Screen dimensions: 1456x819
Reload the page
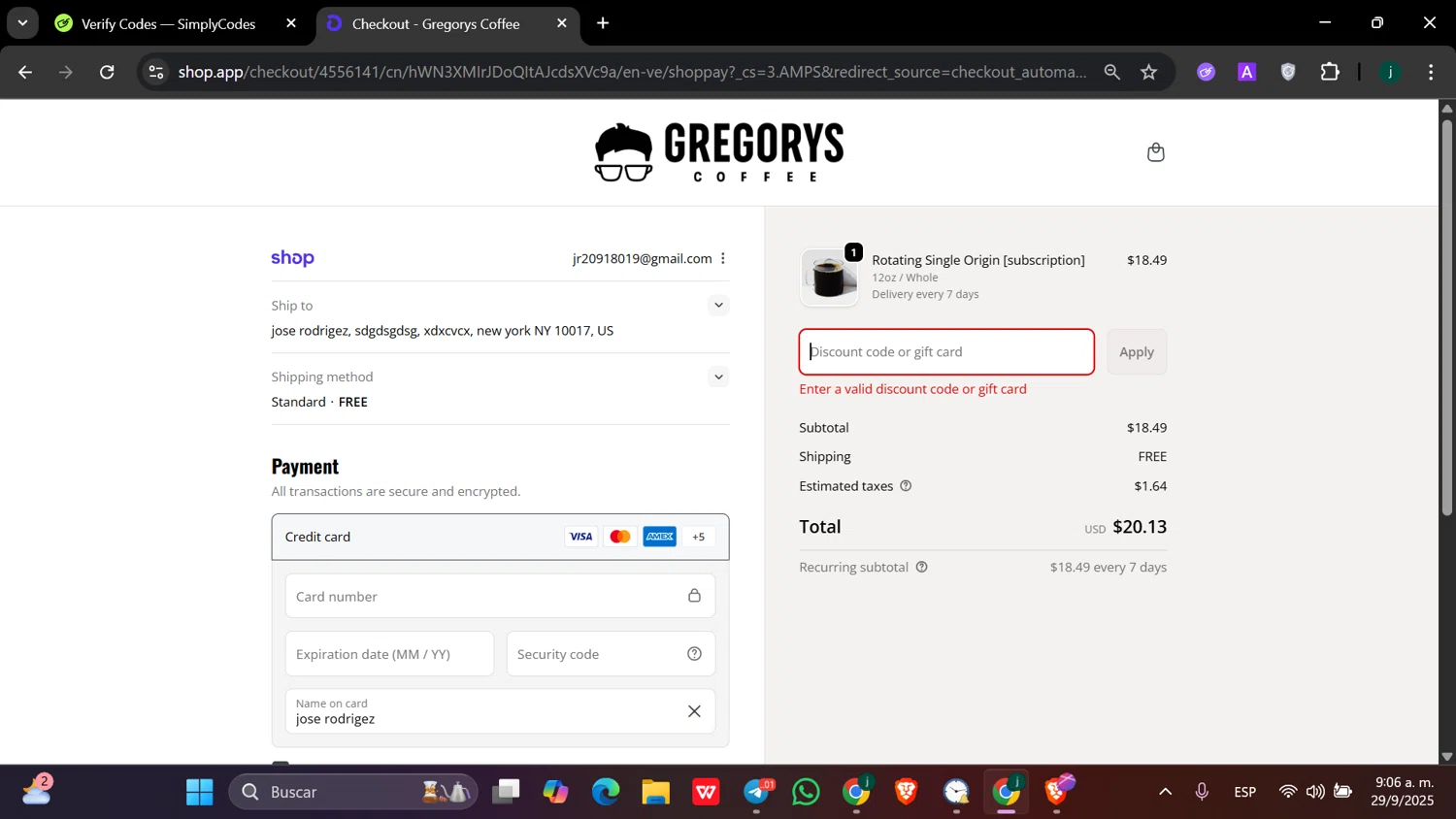tap(107, 72)
